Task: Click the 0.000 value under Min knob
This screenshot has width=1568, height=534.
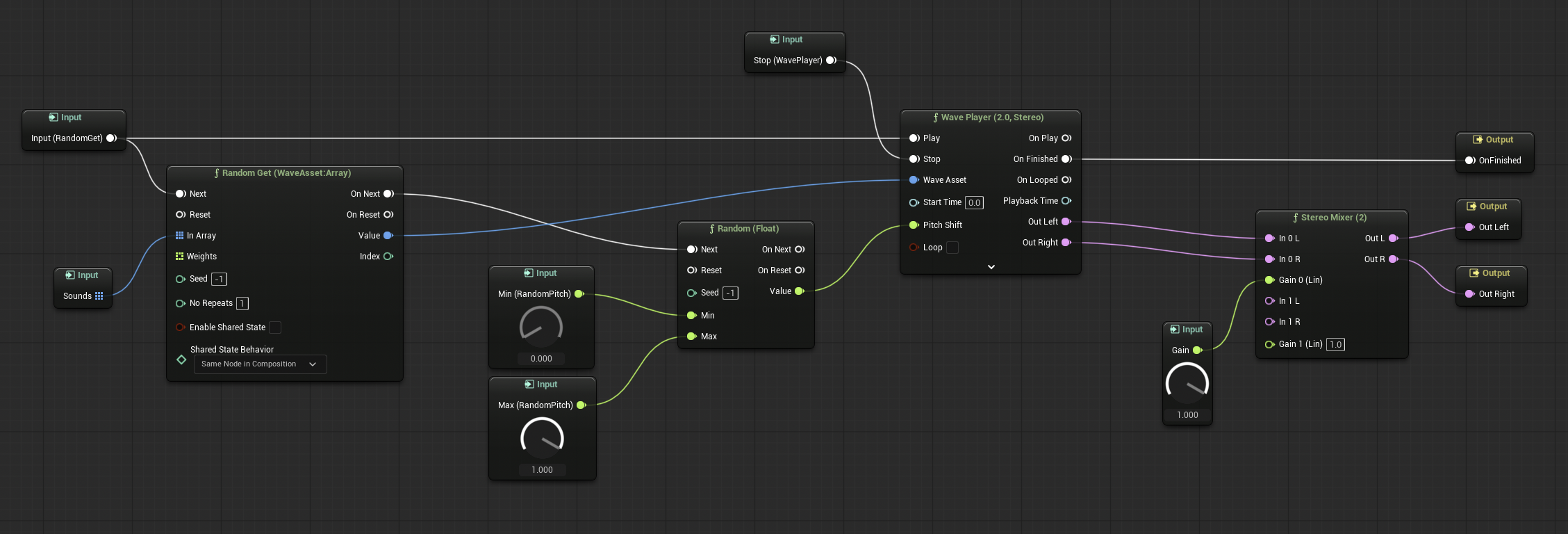Action: point(541,359)
